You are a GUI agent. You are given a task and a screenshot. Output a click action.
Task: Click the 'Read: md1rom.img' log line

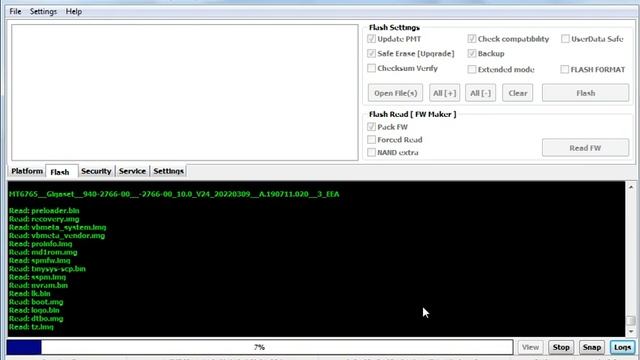[43, 252]
